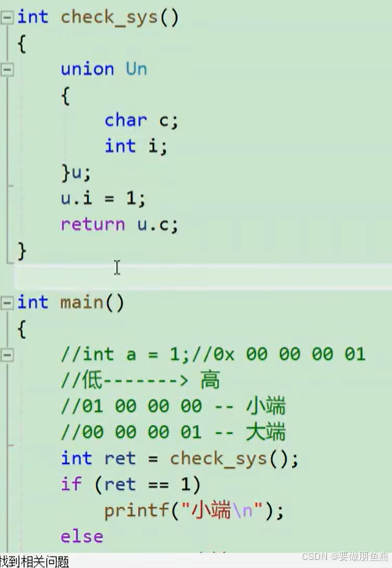Click the comment line with 低 and 高
Image resolution: width=392 pixels, height=568 pixels.
[140, 380]
